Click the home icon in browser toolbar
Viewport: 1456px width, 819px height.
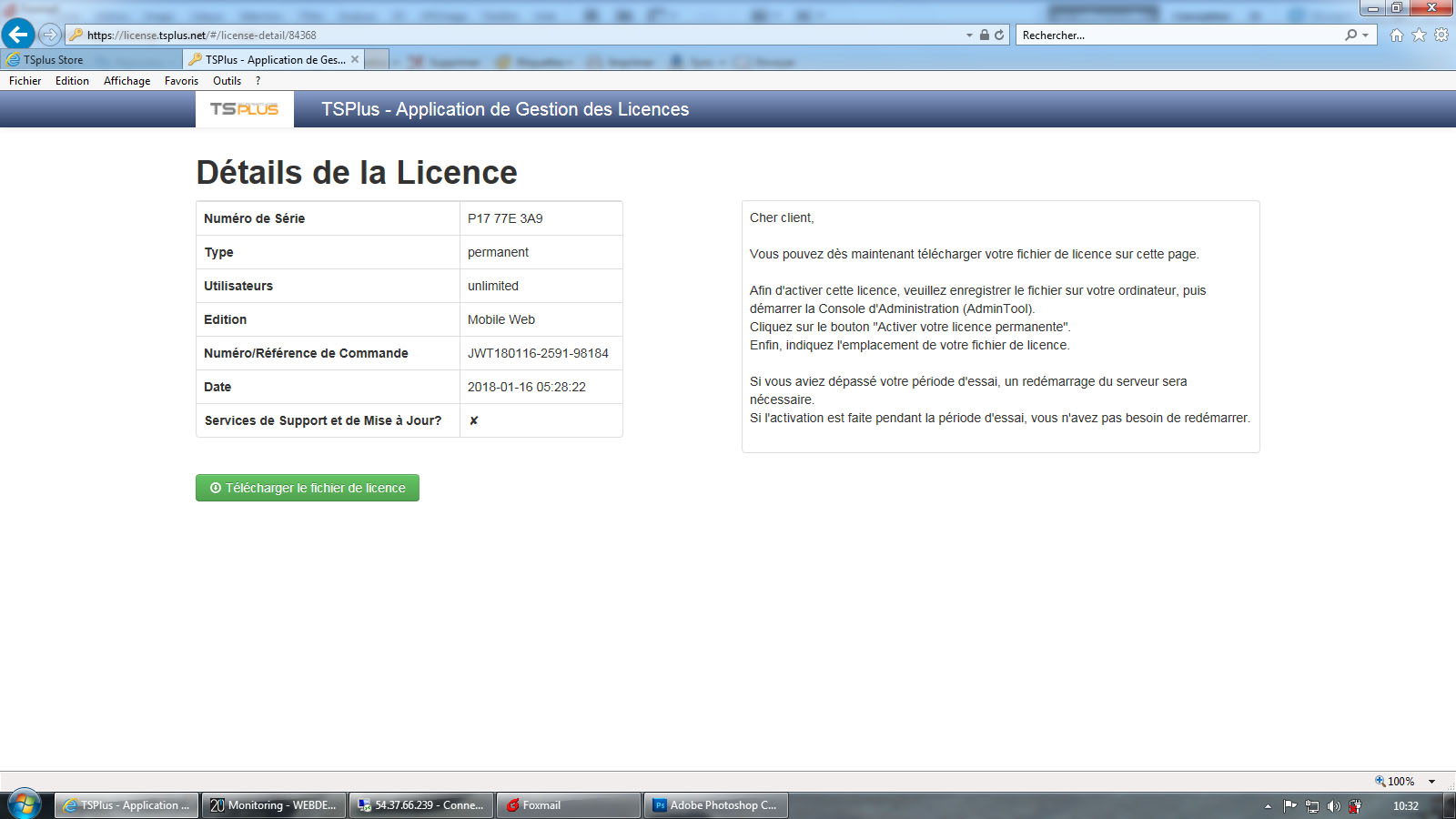pyautogui.click(x=1396, y=35)
